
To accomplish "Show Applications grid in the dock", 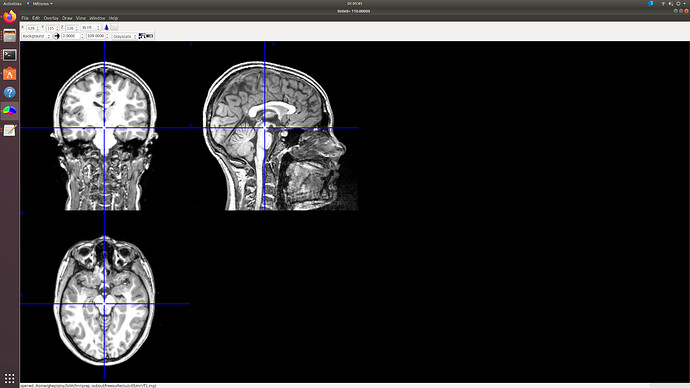I will (x=10, y=378).
